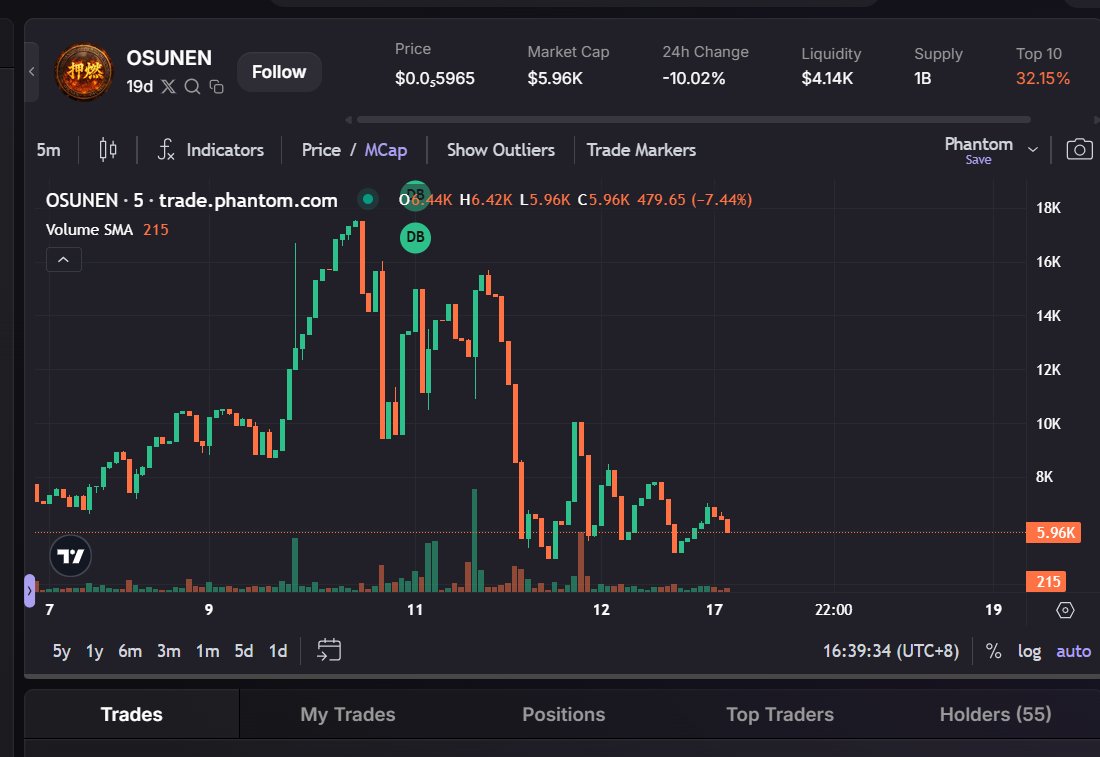Viewport: 1100px width, 757px height.
Task: Open timezone menu at 16:39:34 (UTC+8)
Action: click(891, 651)
